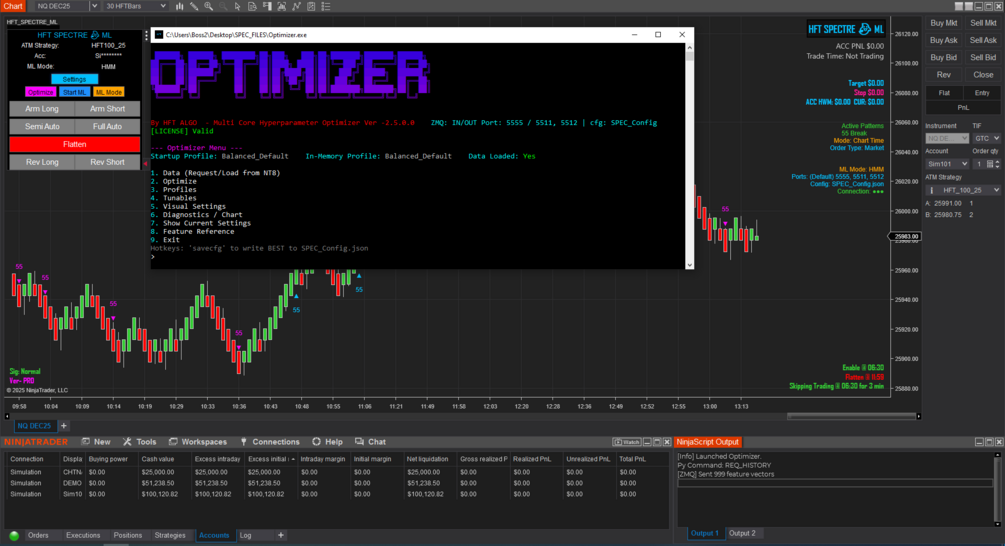Choose the cursor pointer icon in chart toolbar
1005x546 pixels.
coord(238,6)
